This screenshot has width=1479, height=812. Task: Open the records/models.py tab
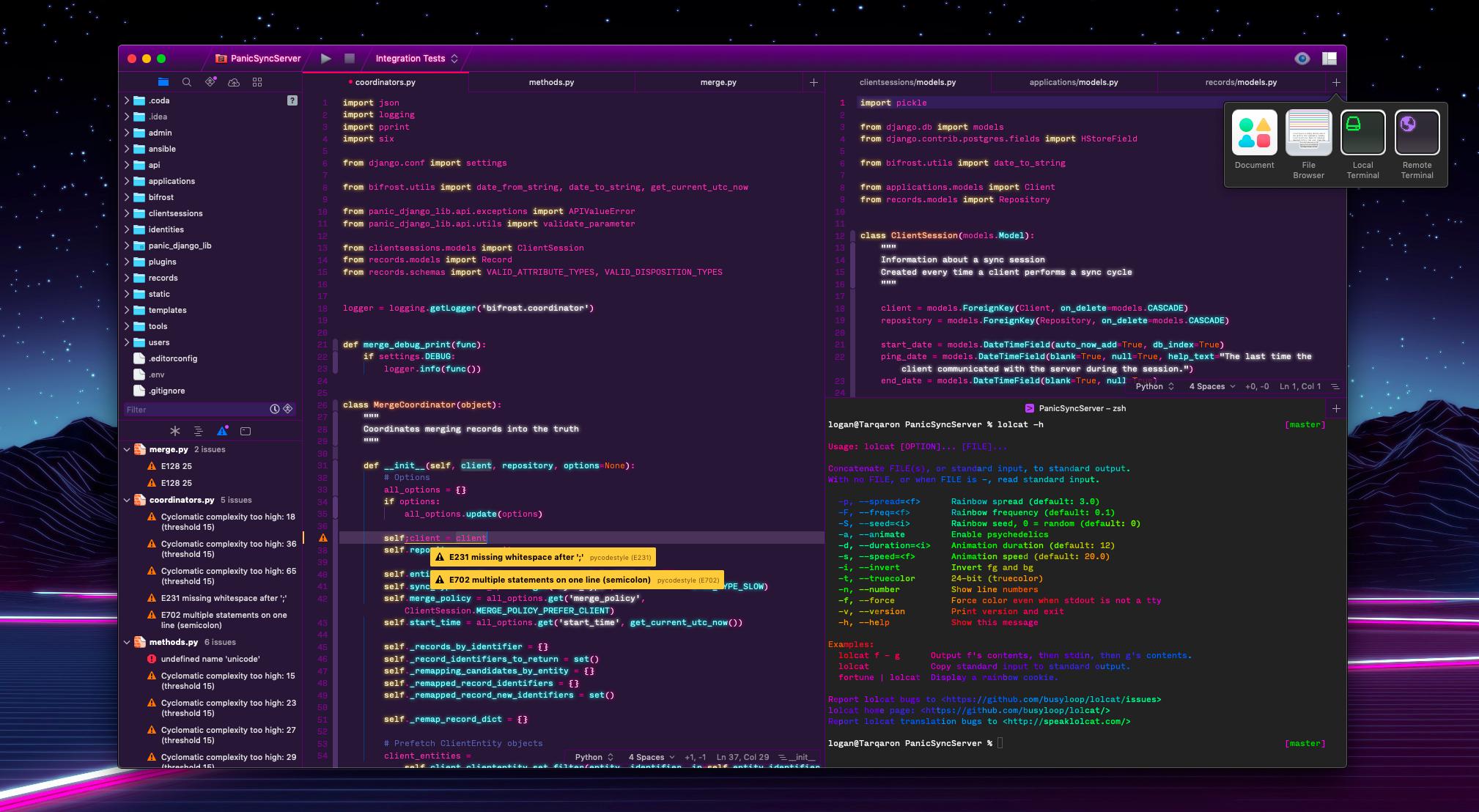pyautogui.click(x=1241, y=82)
